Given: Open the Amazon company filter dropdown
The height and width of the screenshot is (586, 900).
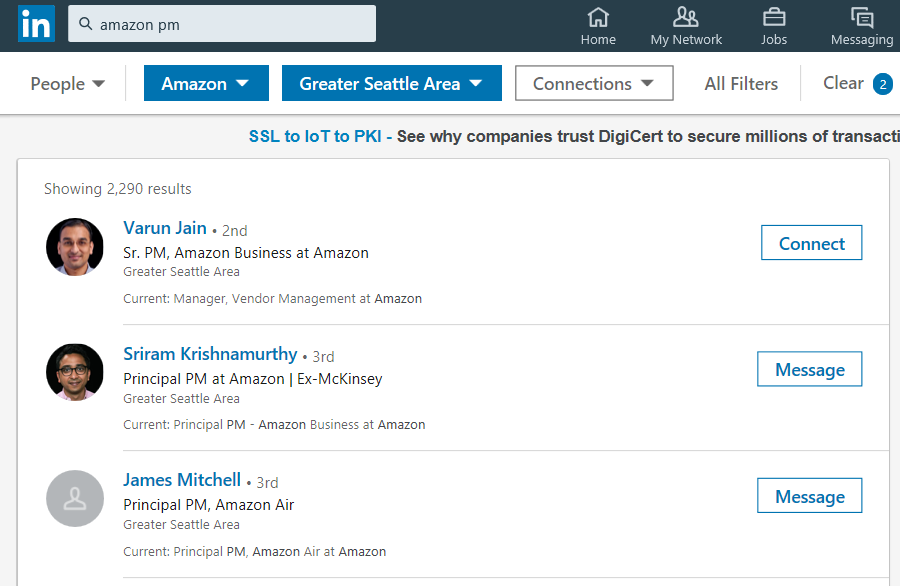Looking at the screenshot, I should tap(206, 84).
